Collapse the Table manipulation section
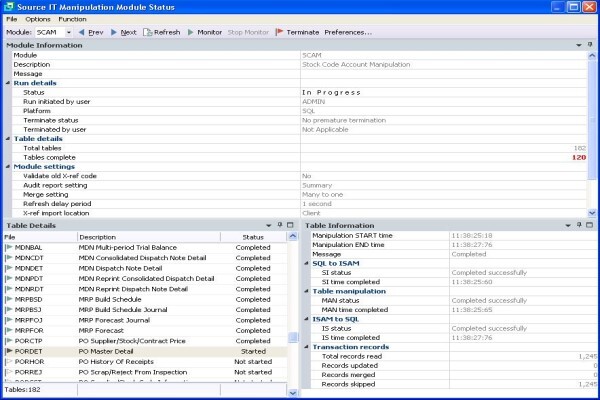Viewport: 600px width, 400px height. point(306,291)
